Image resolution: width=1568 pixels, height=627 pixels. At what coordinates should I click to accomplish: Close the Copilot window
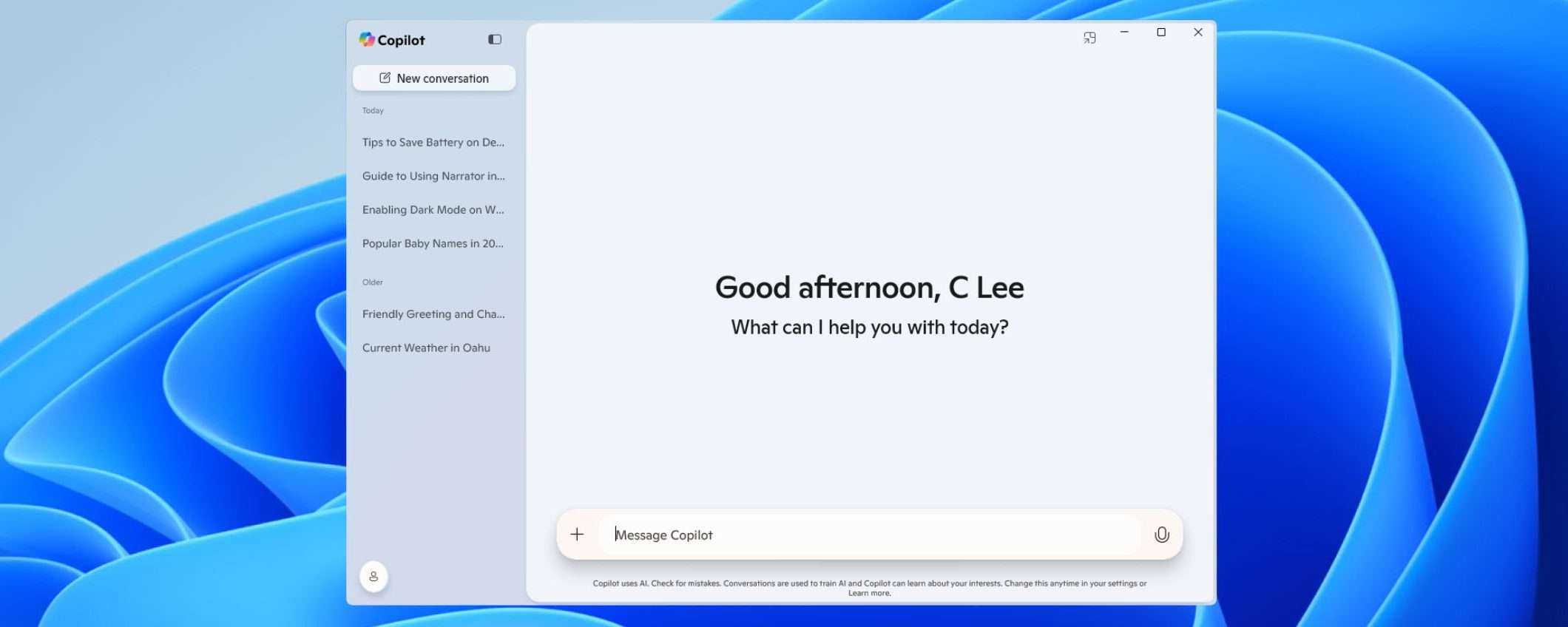[1198, 33]
